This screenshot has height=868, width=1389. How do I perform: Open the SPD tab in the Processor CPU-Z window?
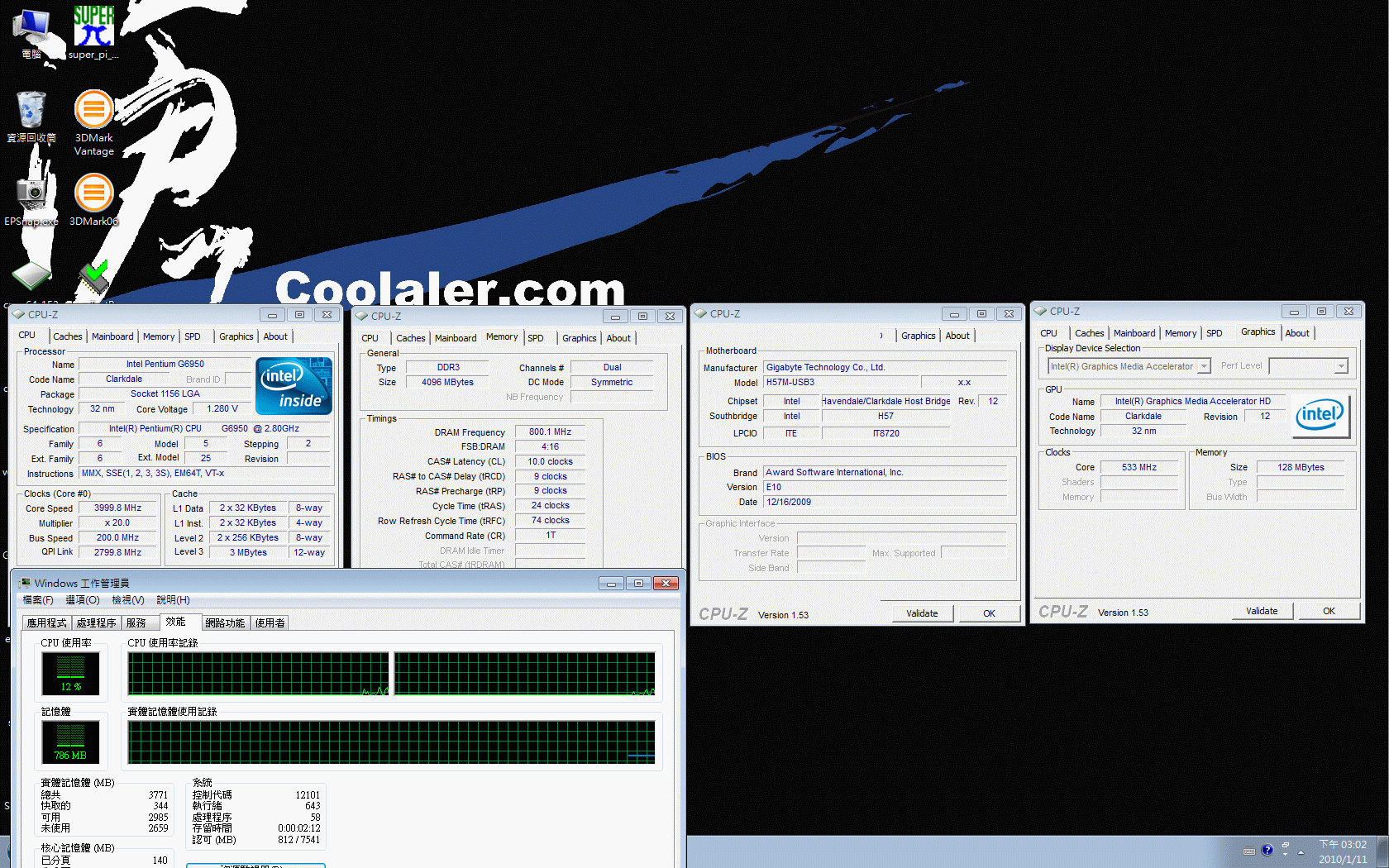[193, 336]
